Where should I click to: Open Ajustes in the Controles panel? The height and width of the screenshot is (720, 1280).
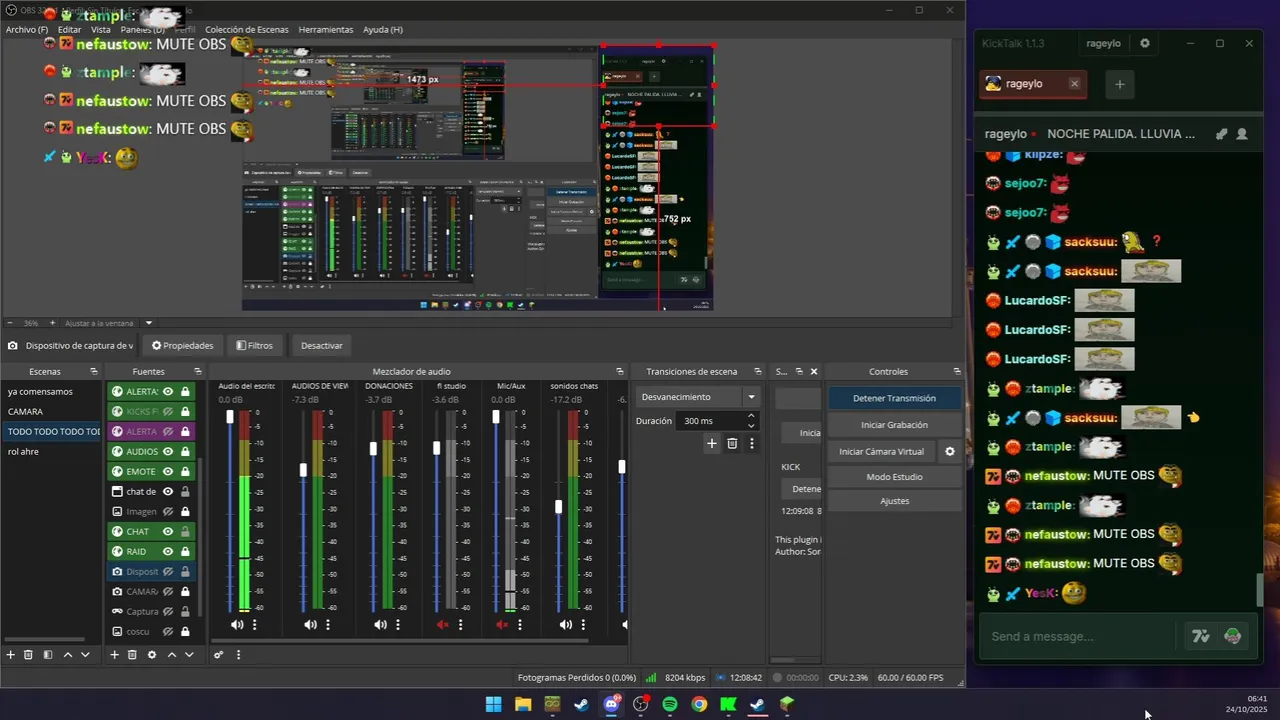[x=894, y=501]
